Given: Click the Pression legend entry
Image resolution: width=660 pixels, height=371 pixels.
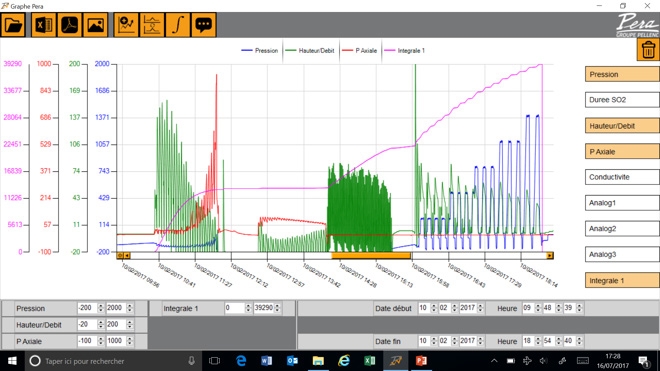Looking at the screenshot, I should [x=260, y=51].
